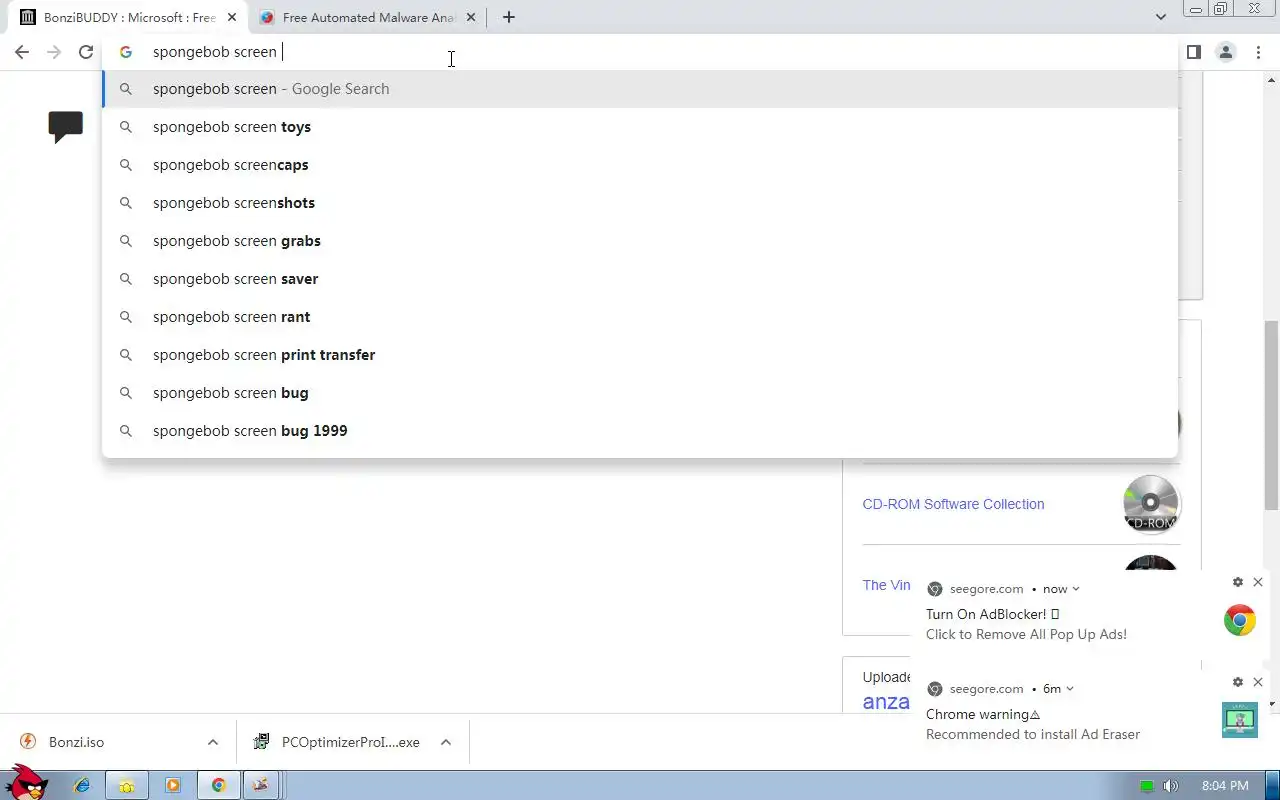Choose suggestion "spongebob screenshots"
Screen dimensions: 1280x800
tap(640, 203)
